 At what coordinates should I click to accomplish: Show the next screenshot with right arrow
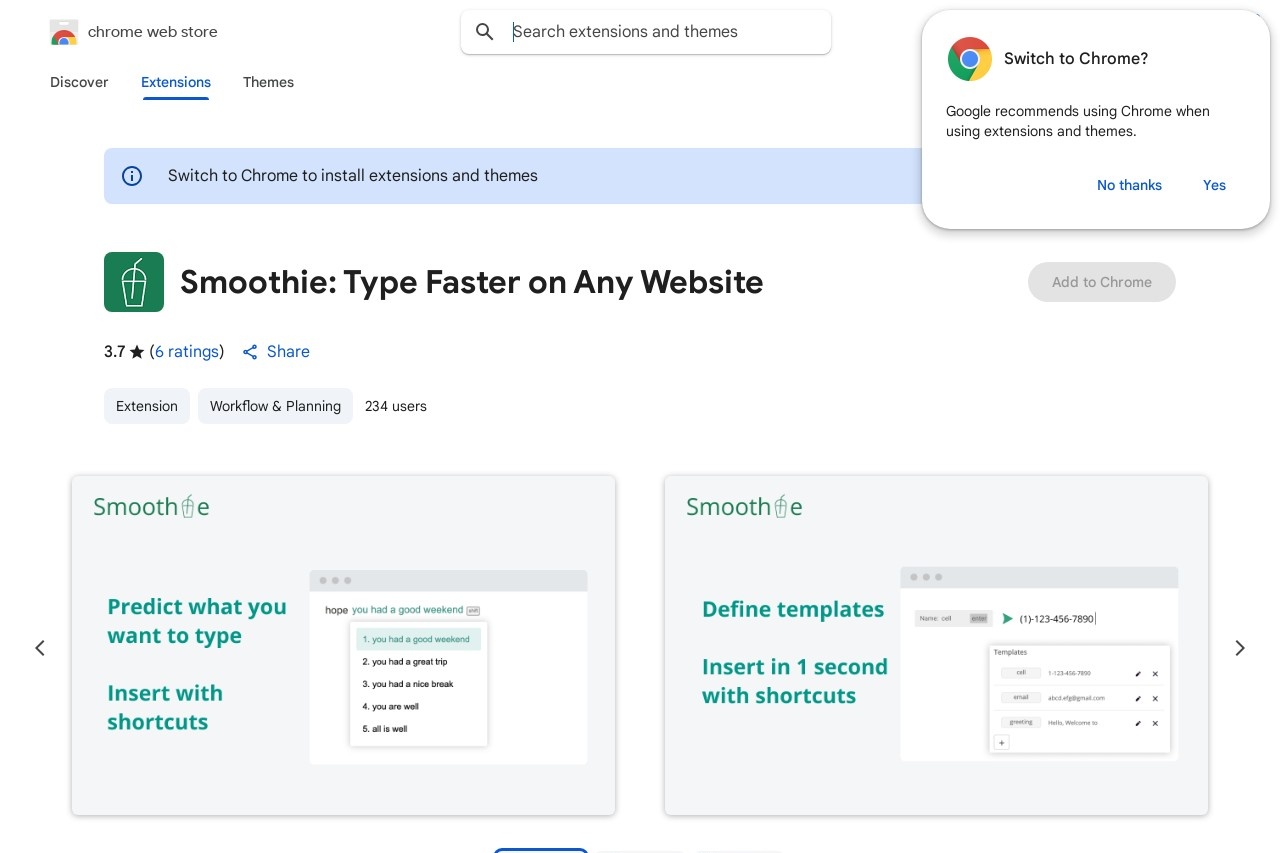coord(1240,648)
